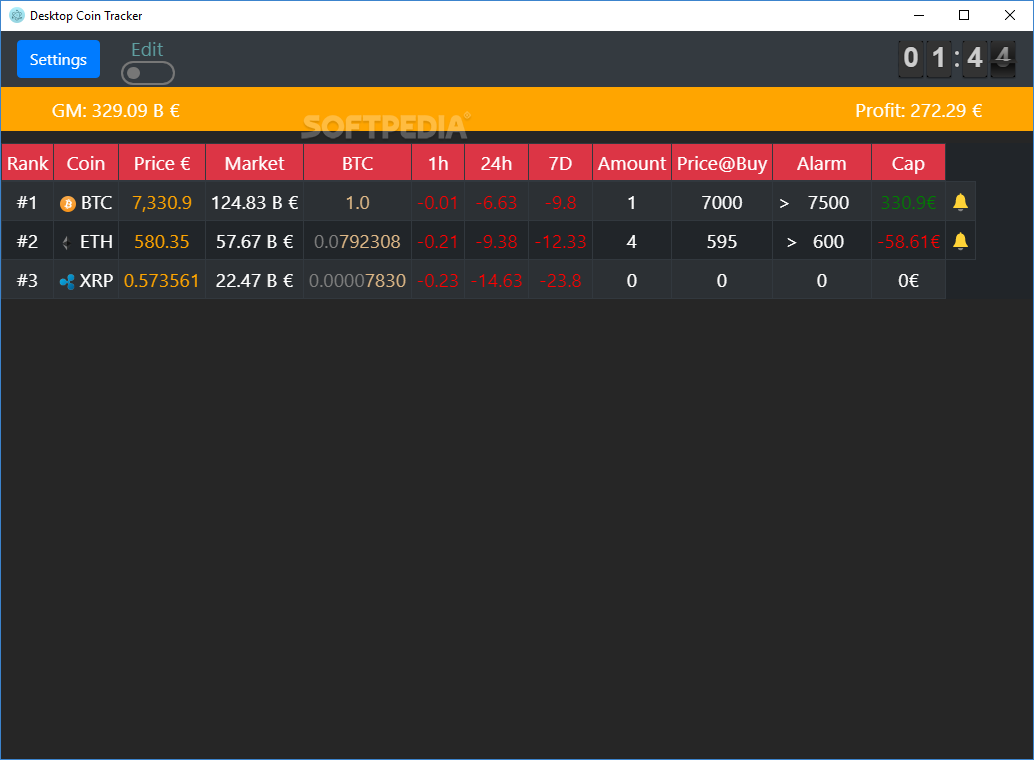Click the 7D change -23.8
The image size is (1034, 760).
(561, 280)
